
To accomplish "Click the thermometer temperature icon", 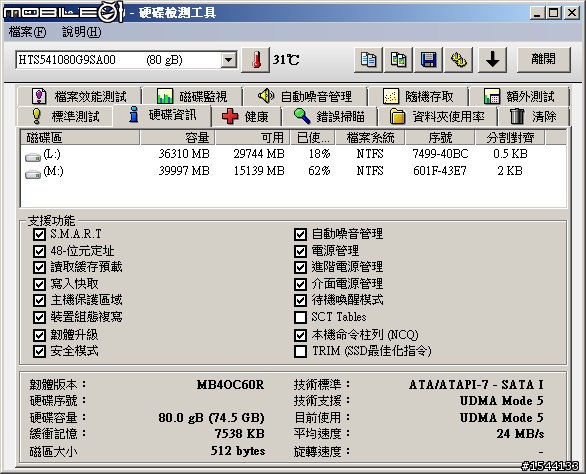I will (256, 60).
